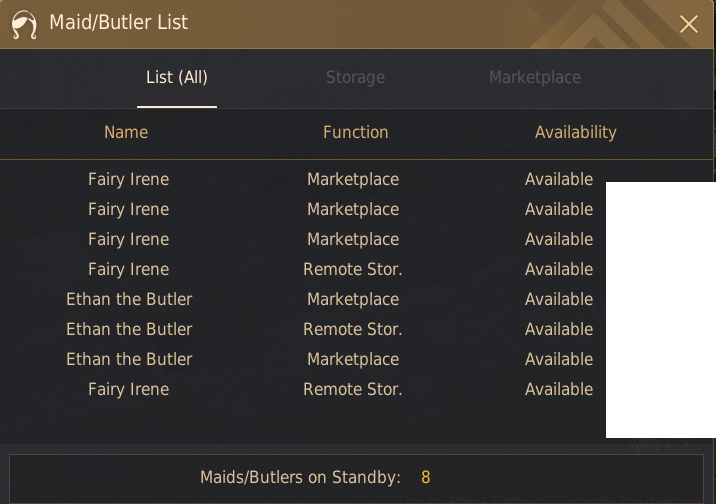Select the List (All) tab
This screenshot has height=504, width=716.
coord(177,77)
